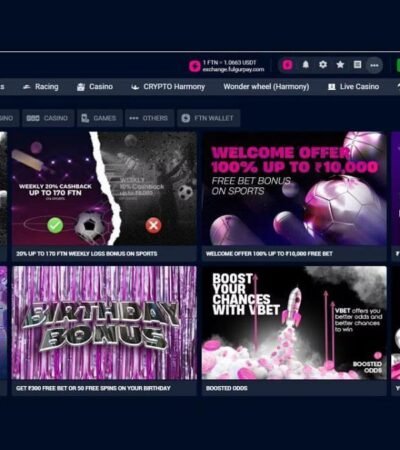Screen dimensions: 400x450
Task: Click the Casino slot icon in navigation
Action: [81, 87]
